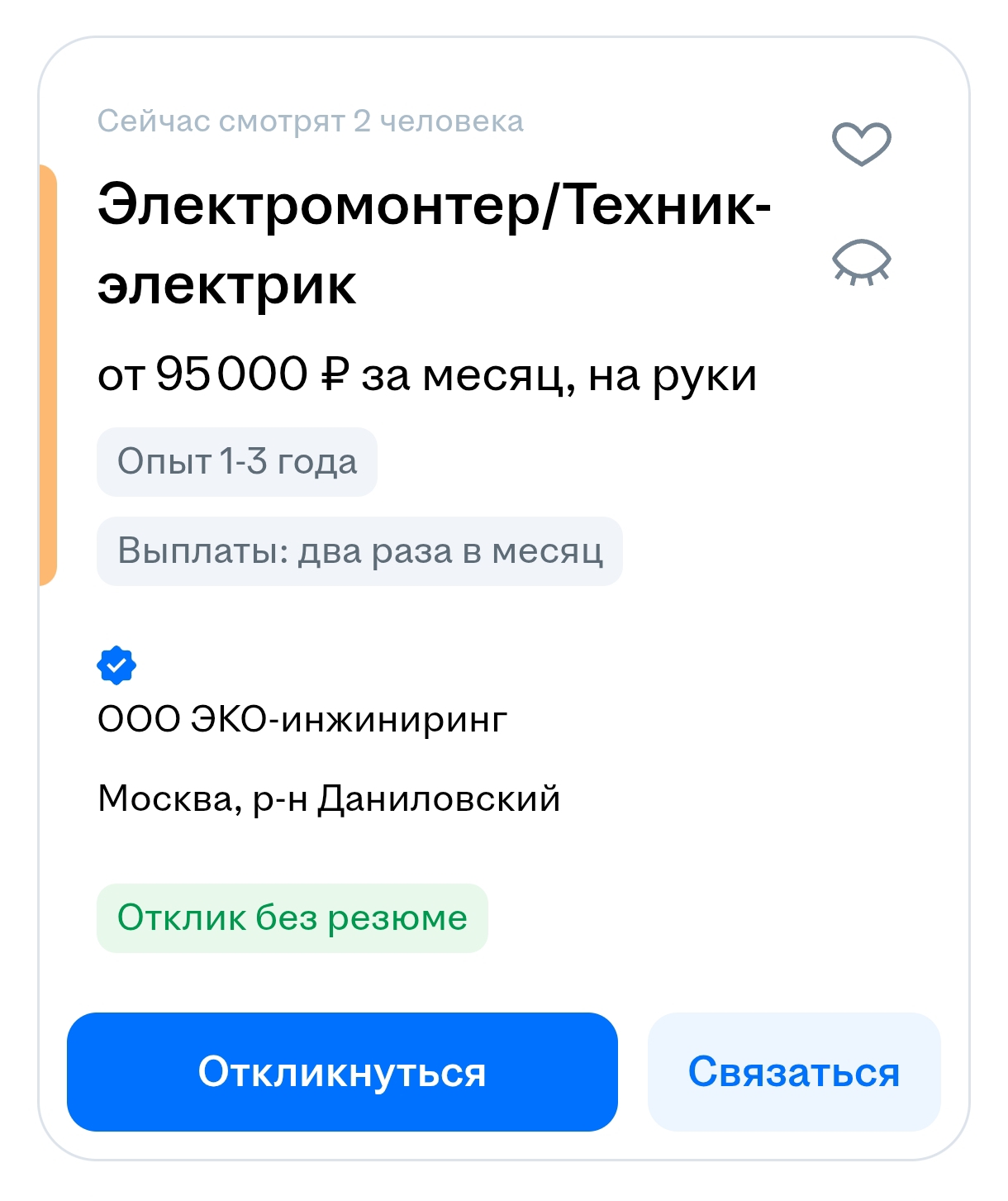This screenshot has width=1008, height=1201.
Task: Click the word электрик in the title
Action: click(227, 286)
